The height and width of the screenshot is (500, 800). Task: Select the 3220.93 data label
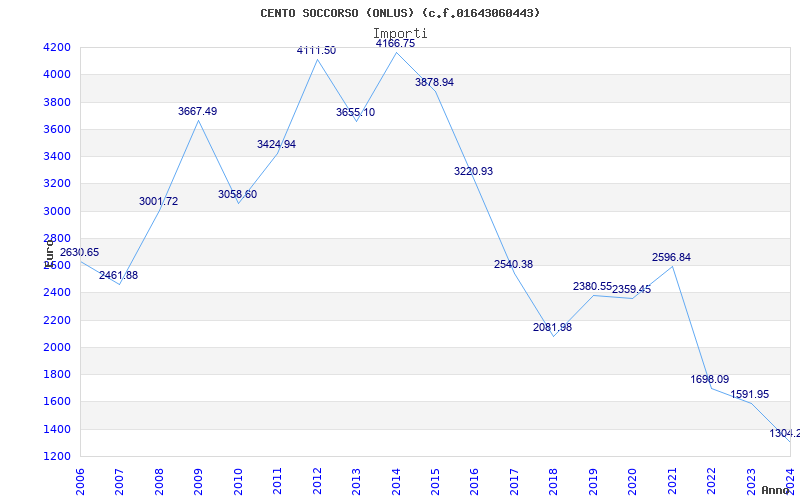(473, 171)
